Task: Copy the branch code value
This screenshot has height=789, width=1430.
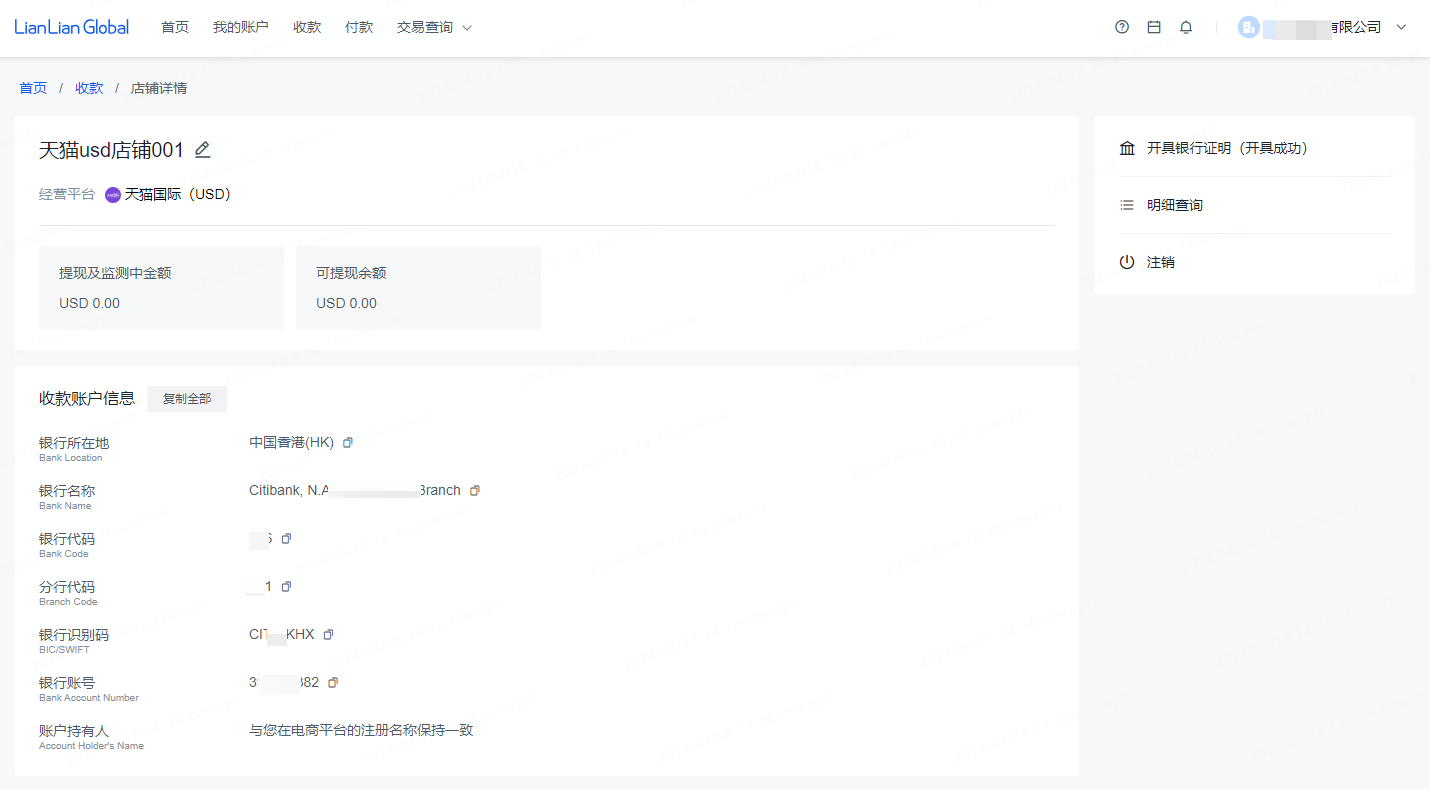Action: tap(286, 586)
